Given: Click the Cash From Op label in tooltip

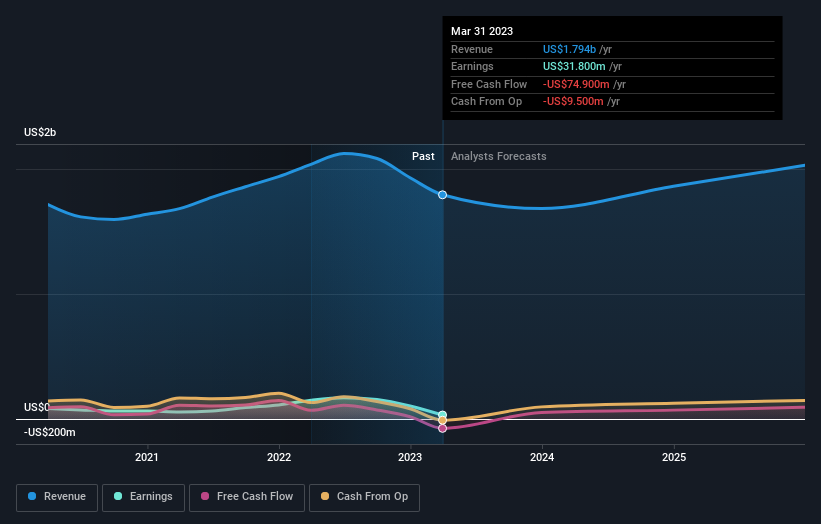Looking at the screenshot, I should coord(486,102).
